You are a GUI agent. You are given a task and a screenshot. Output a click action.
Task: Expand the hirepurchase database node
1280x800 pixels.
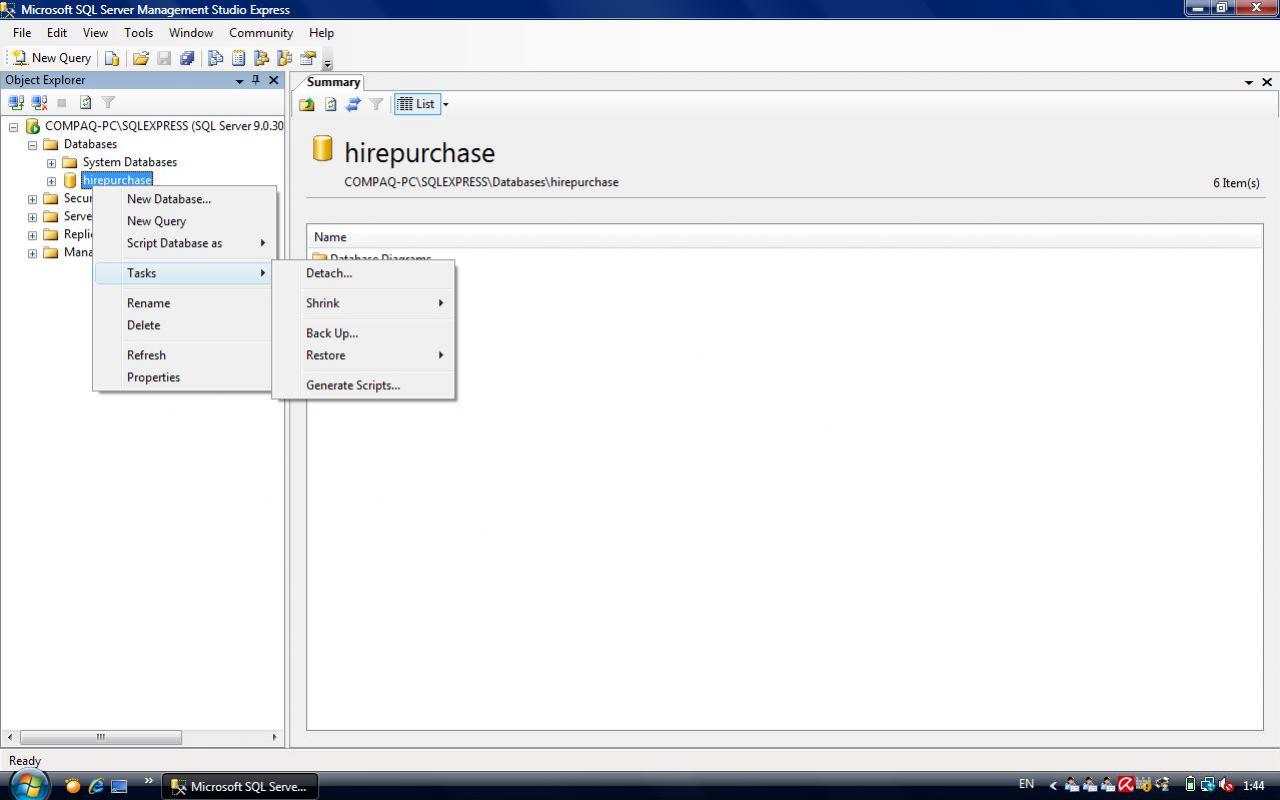coord(51,181)
